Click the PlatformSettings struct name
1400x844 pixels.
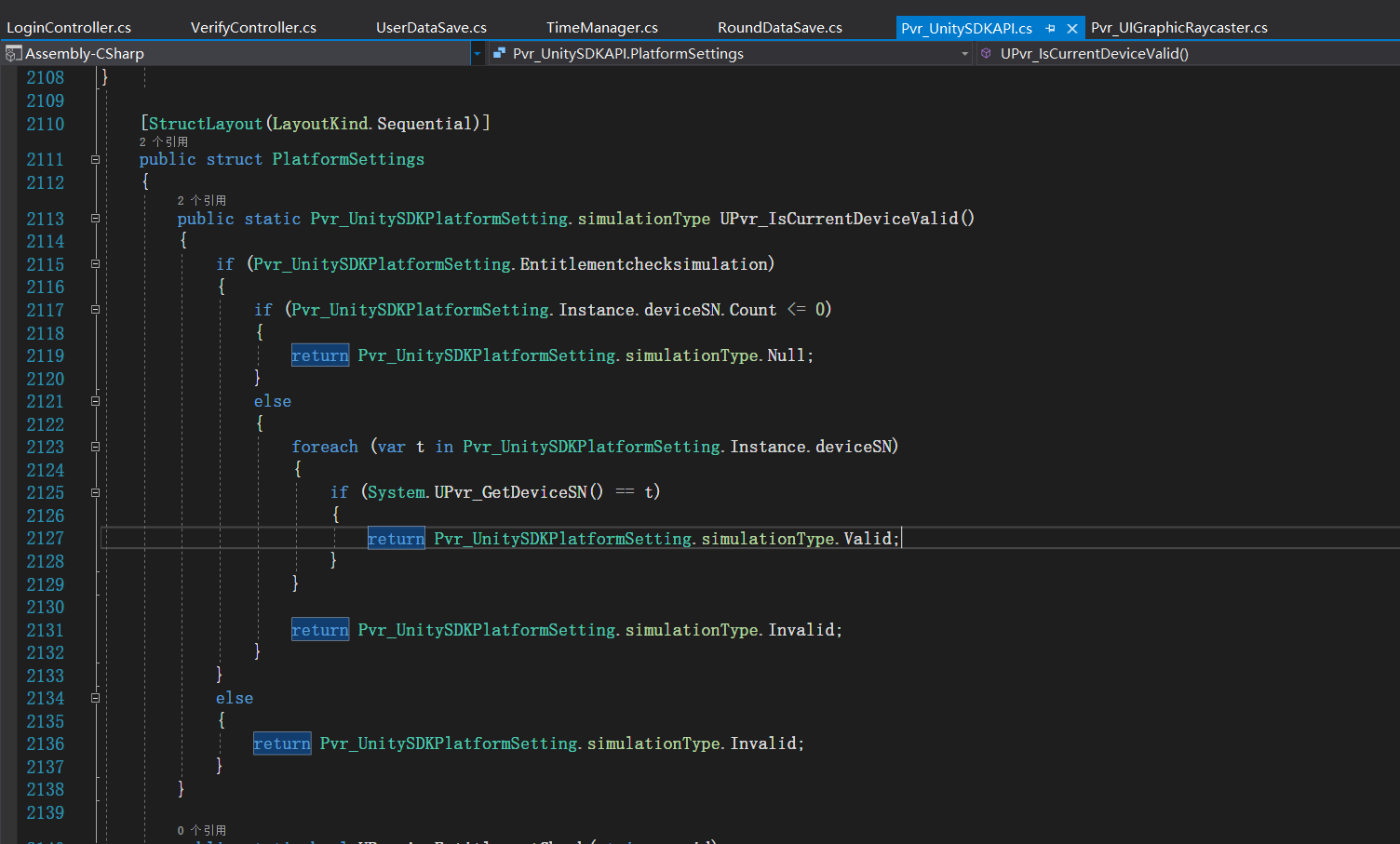click(x=348, y=159)
